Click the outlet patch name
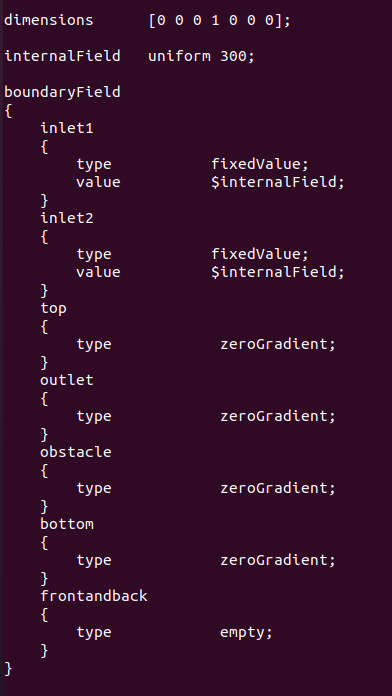 click(67, 380)
